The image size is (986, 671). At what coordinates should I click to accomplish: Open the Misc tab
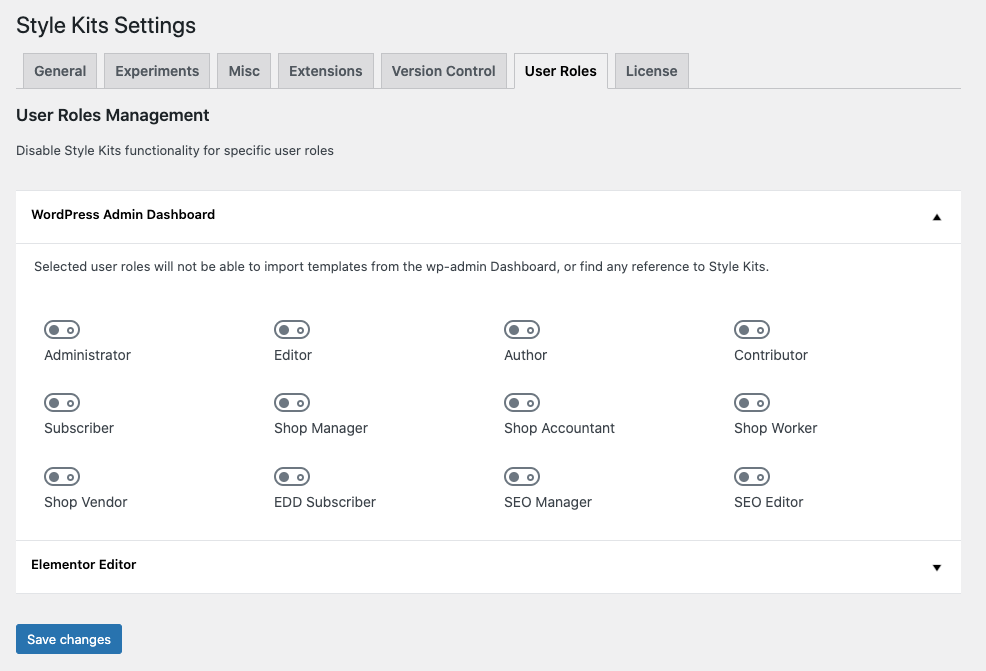[244, 71]
